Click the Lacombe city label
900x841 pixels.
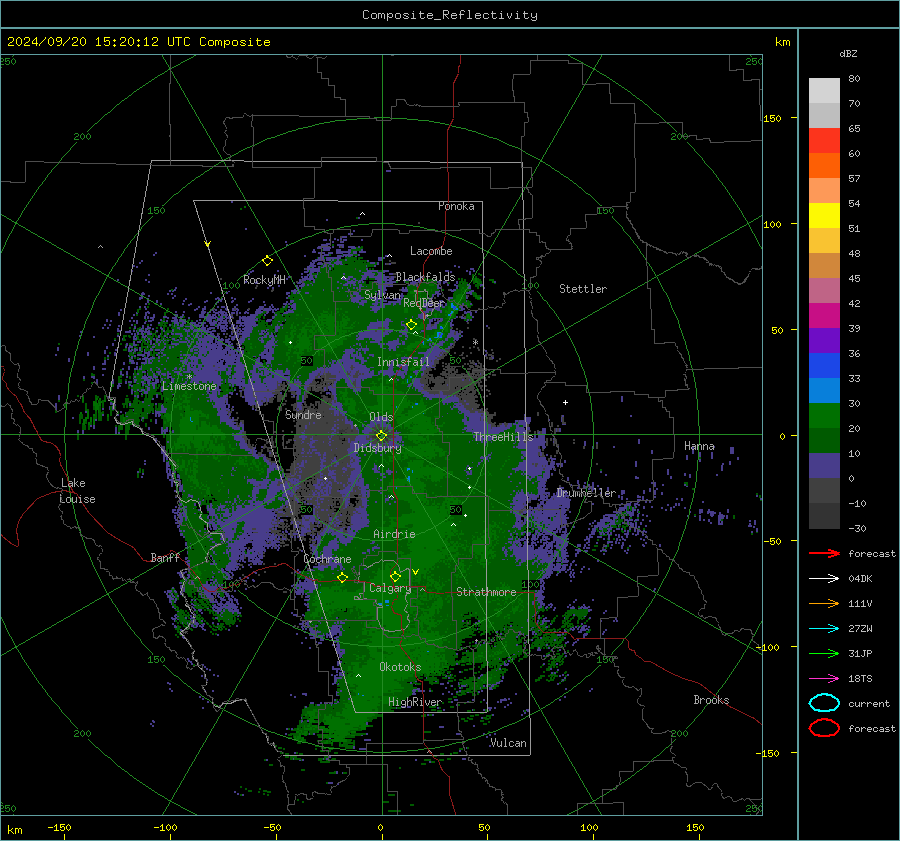[x=431, y=251]
